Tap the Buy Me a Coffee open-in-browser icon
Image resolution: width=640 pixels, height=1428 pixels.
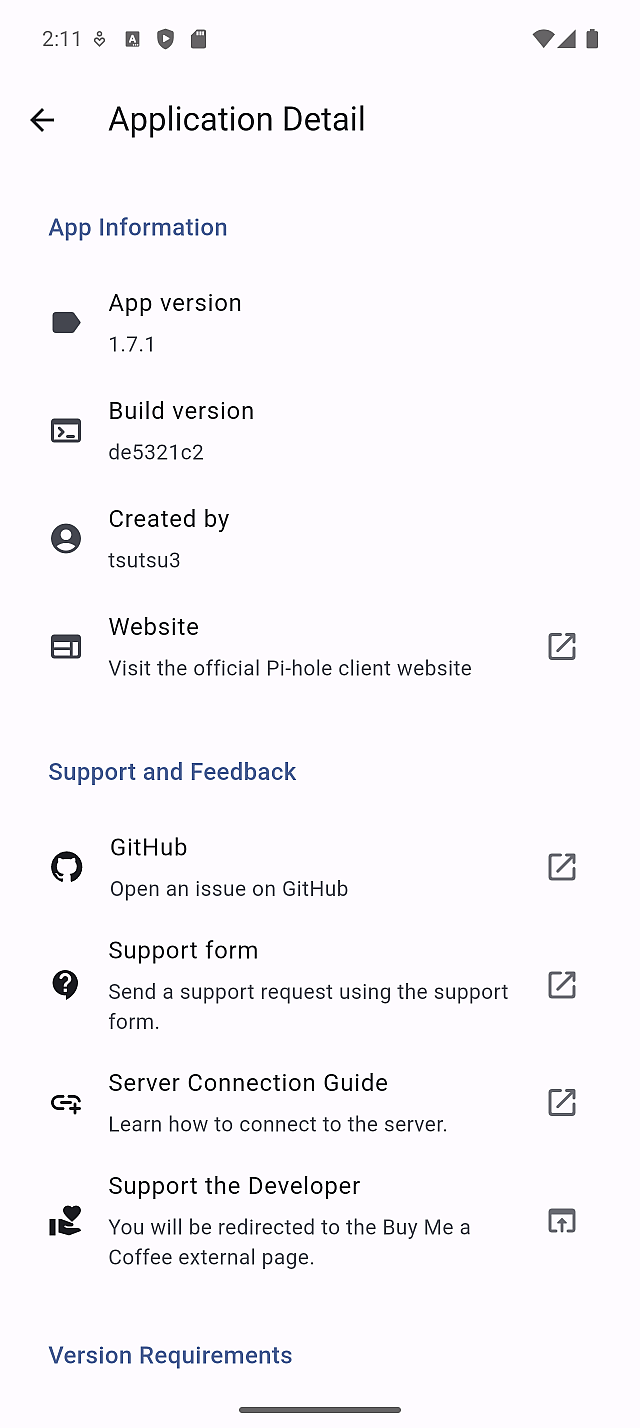(x=562, y=1221)
